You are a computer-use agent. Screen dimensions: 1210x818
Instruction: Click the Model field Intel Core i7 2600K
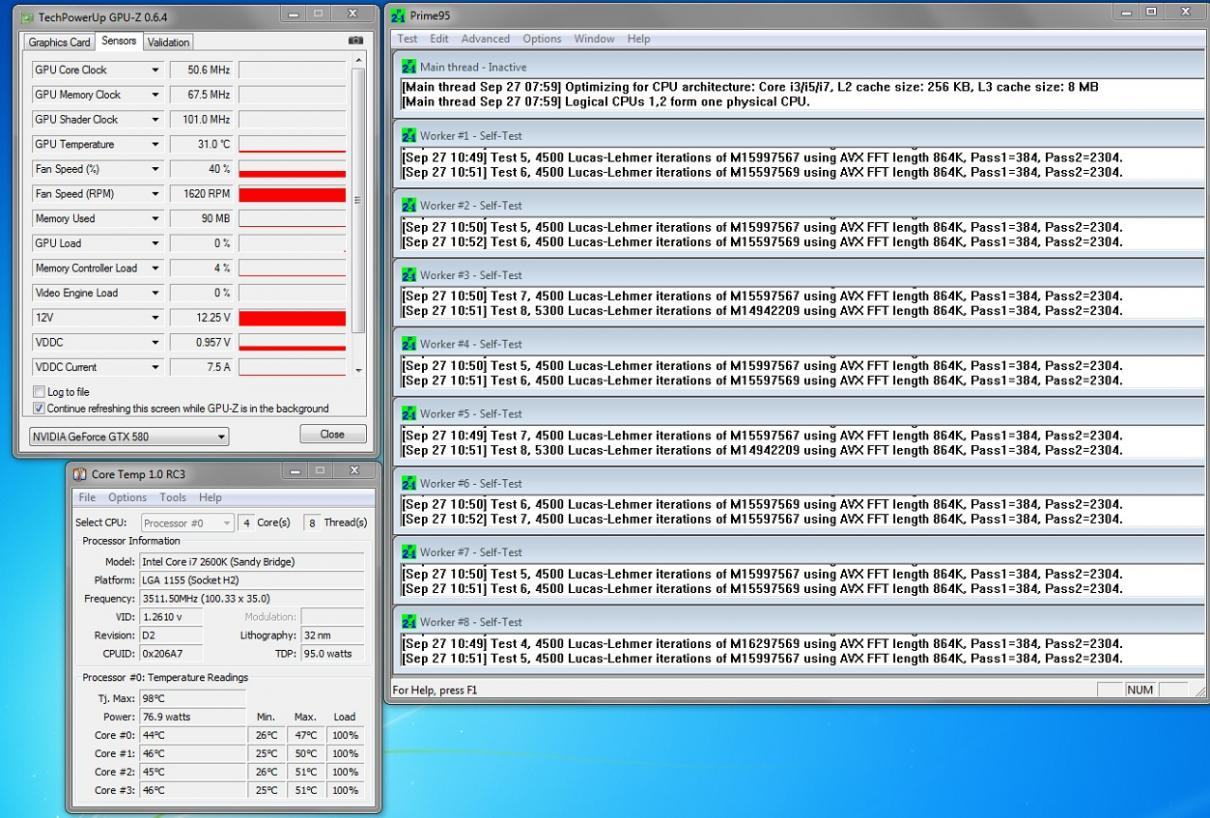coord(251,562)
